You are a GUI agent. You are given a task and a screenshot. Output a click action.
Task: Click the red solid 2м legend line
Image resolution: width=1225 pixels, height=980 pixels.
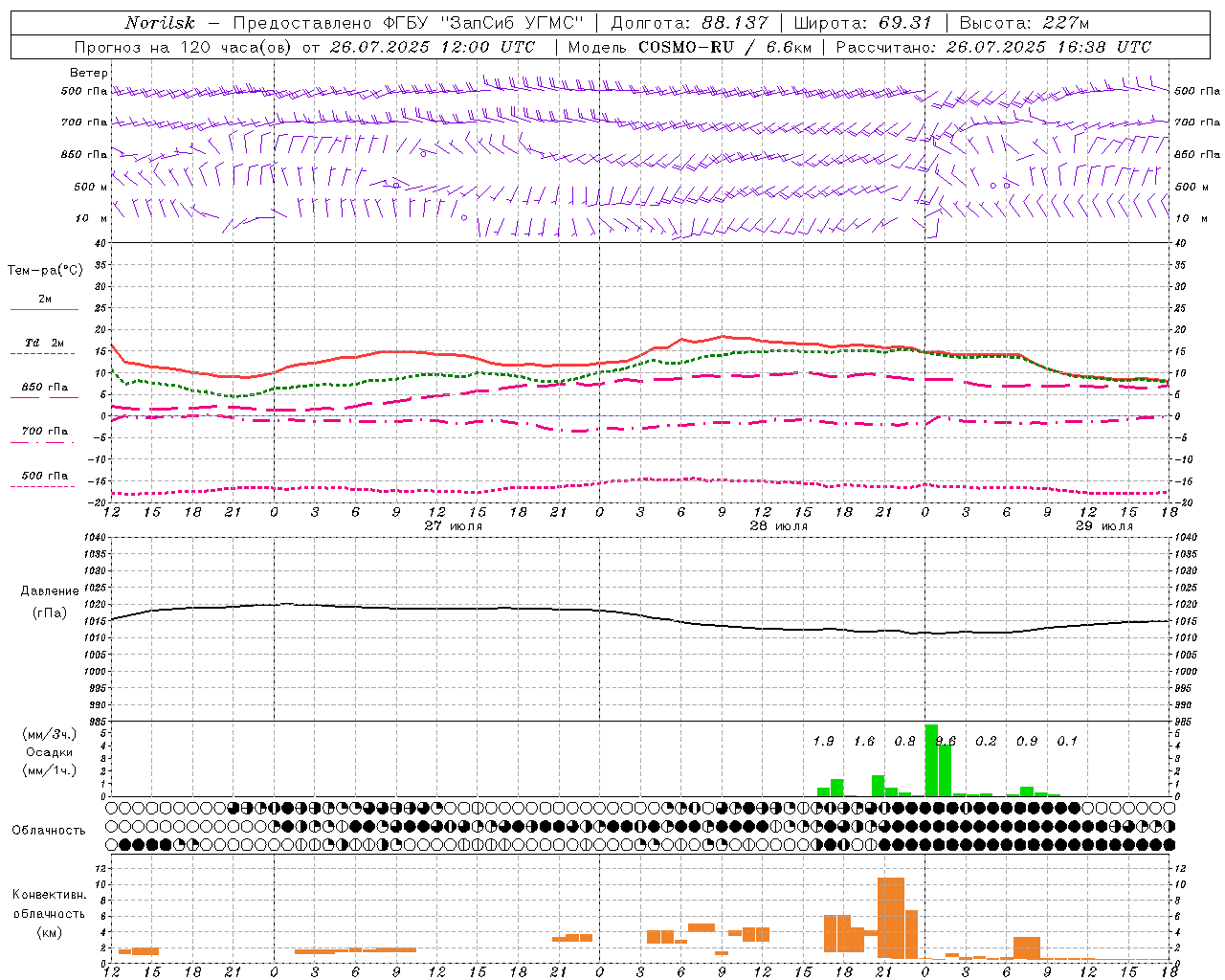pyautogui.click(x=44, y=309)
